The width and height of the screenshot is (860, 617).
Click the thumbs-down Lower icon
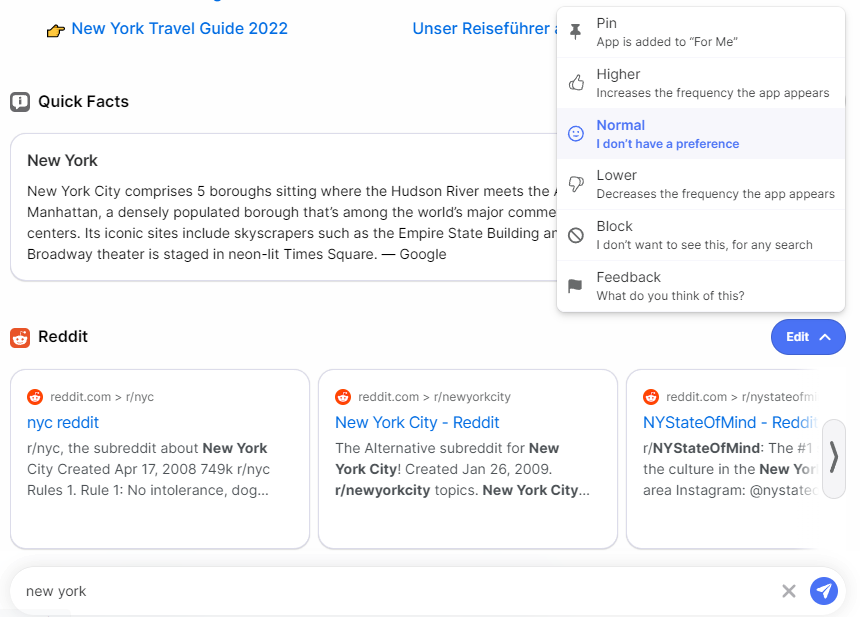tap(576, 184)
